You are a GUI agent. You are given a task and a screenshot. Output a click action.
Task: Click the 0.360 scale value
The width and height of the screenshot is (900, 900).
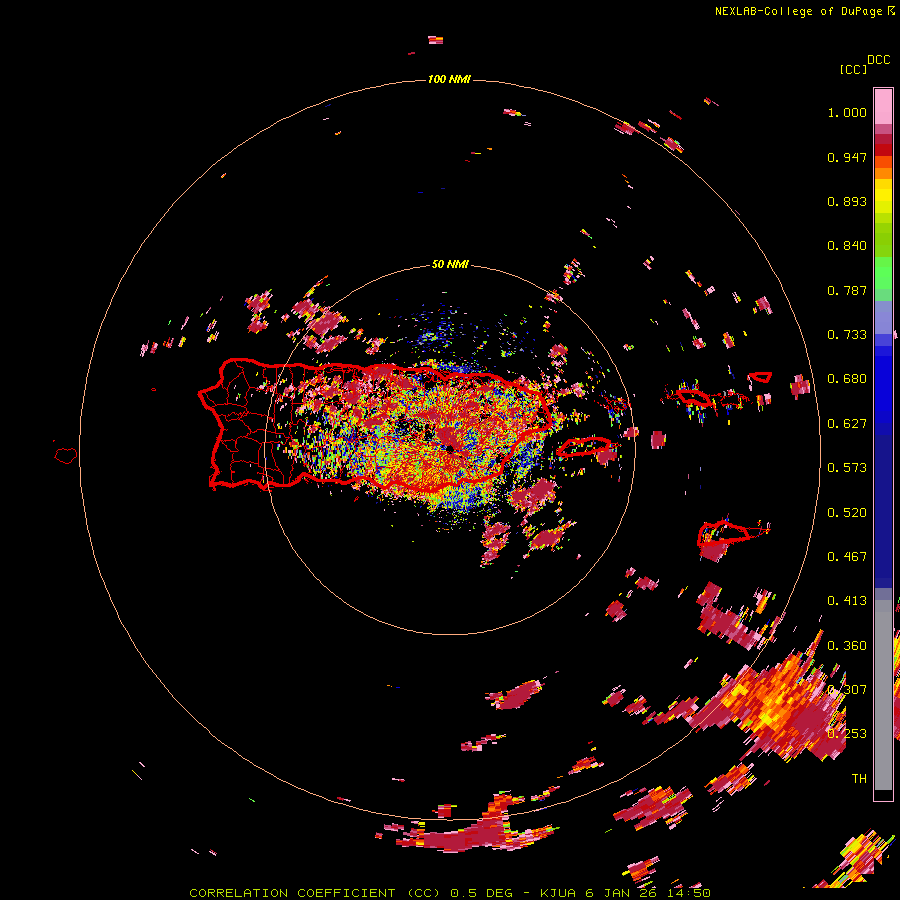(x=847, y=646)
